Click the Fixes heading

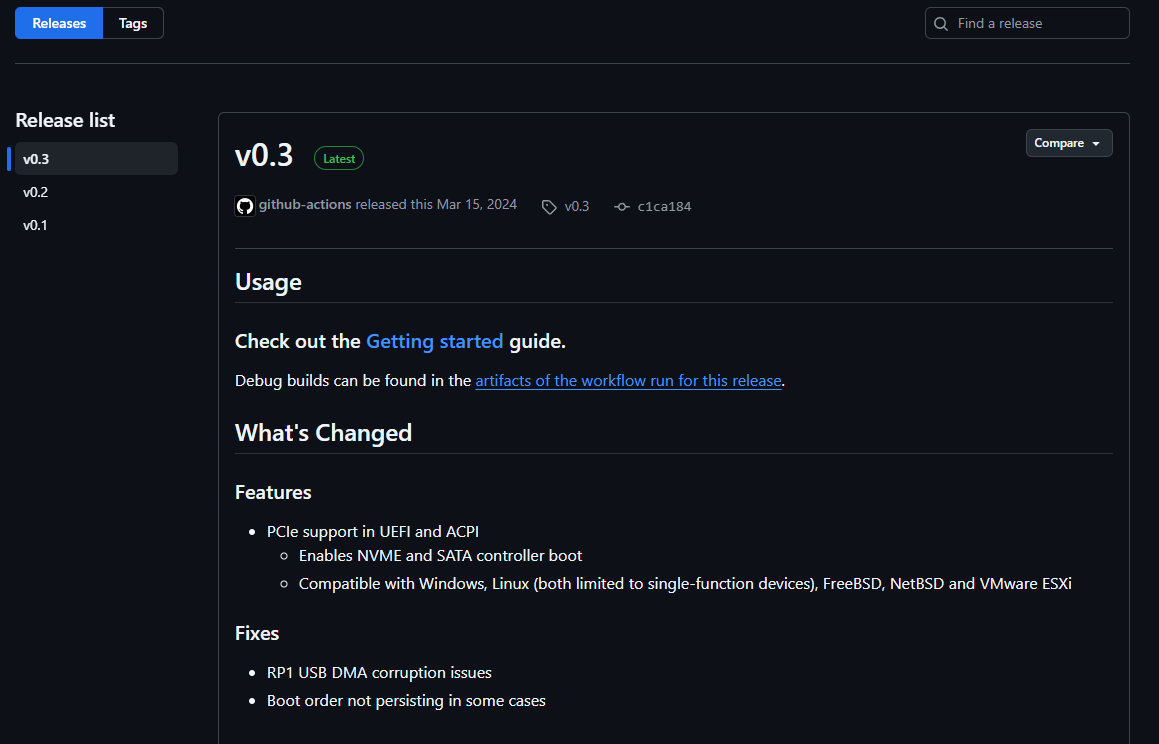pyautogui.click(x=256, y=633)
